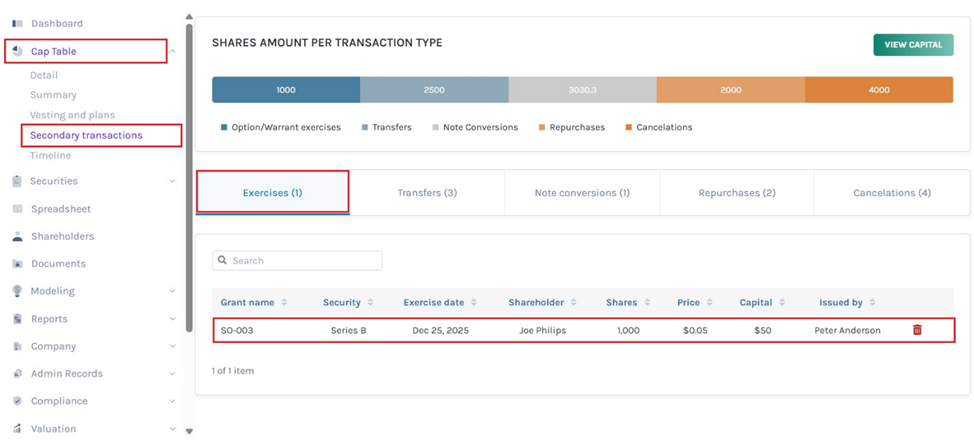Click the 2000 repurchases bar segment
Image resolution: width=974 pixels, height=444 pixels.
tap(730, 89)
